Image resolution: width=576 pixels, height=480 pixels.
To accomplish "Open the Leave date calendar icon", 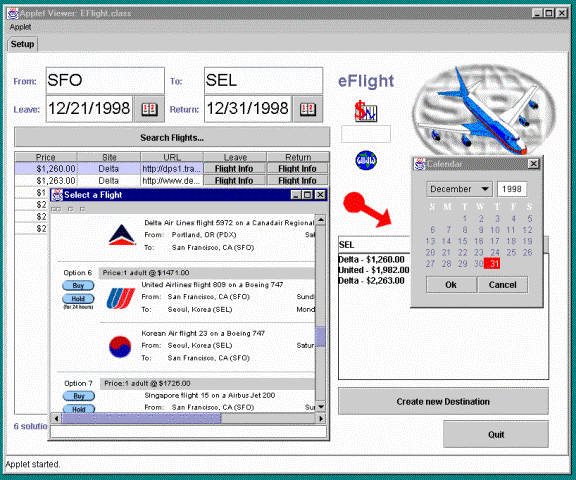I will (149, 109).
